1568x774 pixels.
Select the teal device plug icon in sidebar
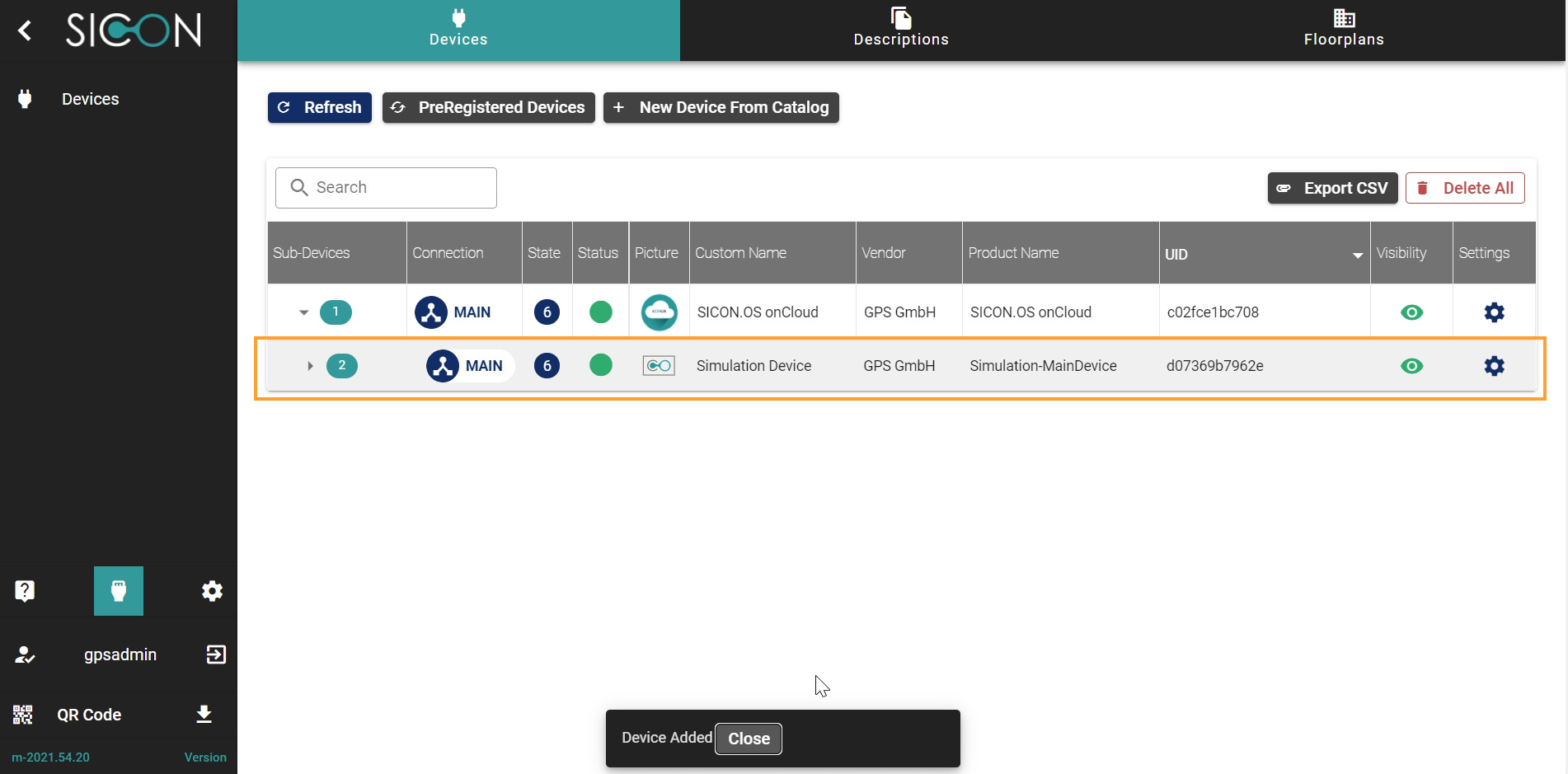[119, 590]
